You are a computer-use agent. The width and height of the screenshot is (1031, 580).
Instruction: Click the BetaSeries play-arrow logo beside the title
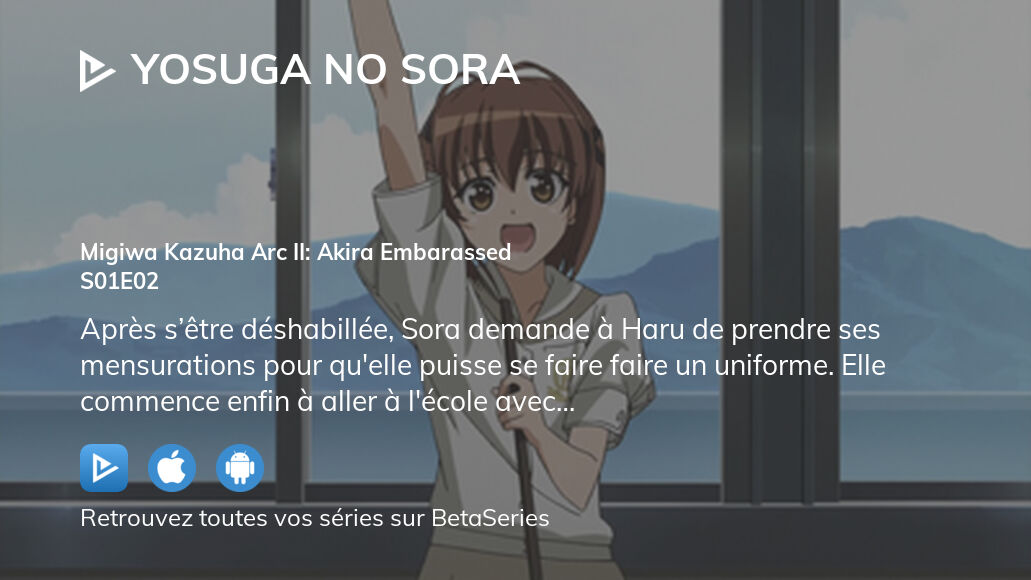[x=97, y=70]
